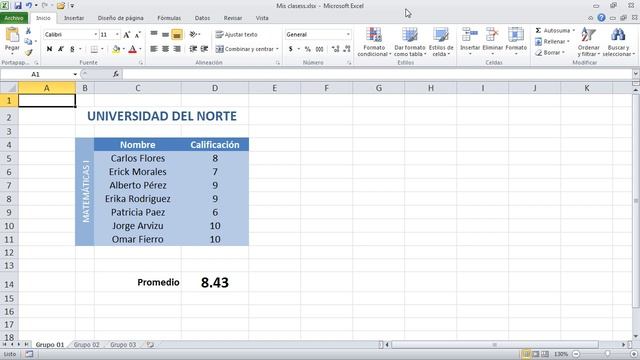Viewport: 640px width, 360px height.
Task: Toggle underline (S) formatting
Action: tap(72, 49)
